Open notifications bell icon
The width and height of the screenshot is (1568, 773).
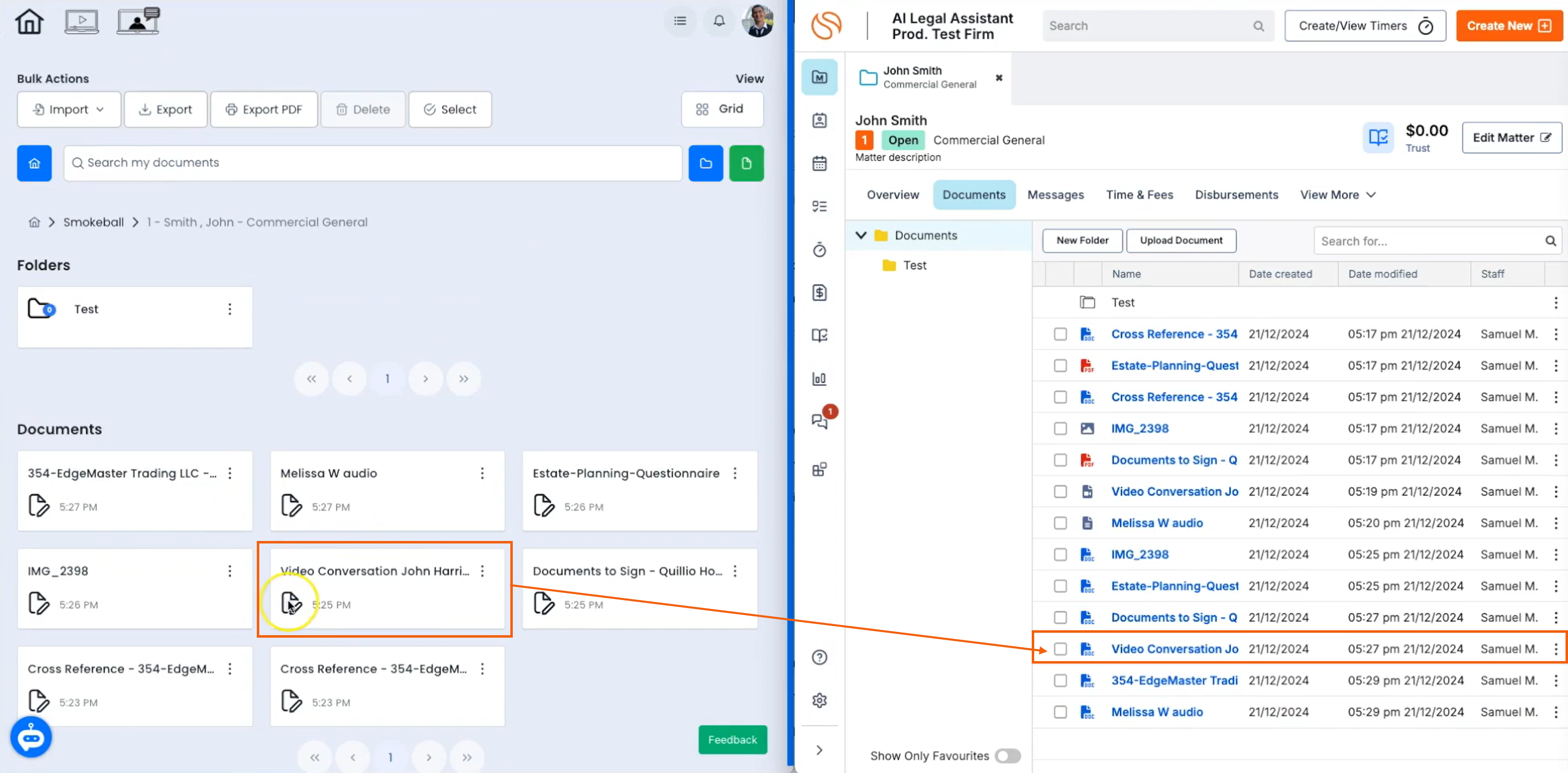pyautogui.click(x=719, y=21)
